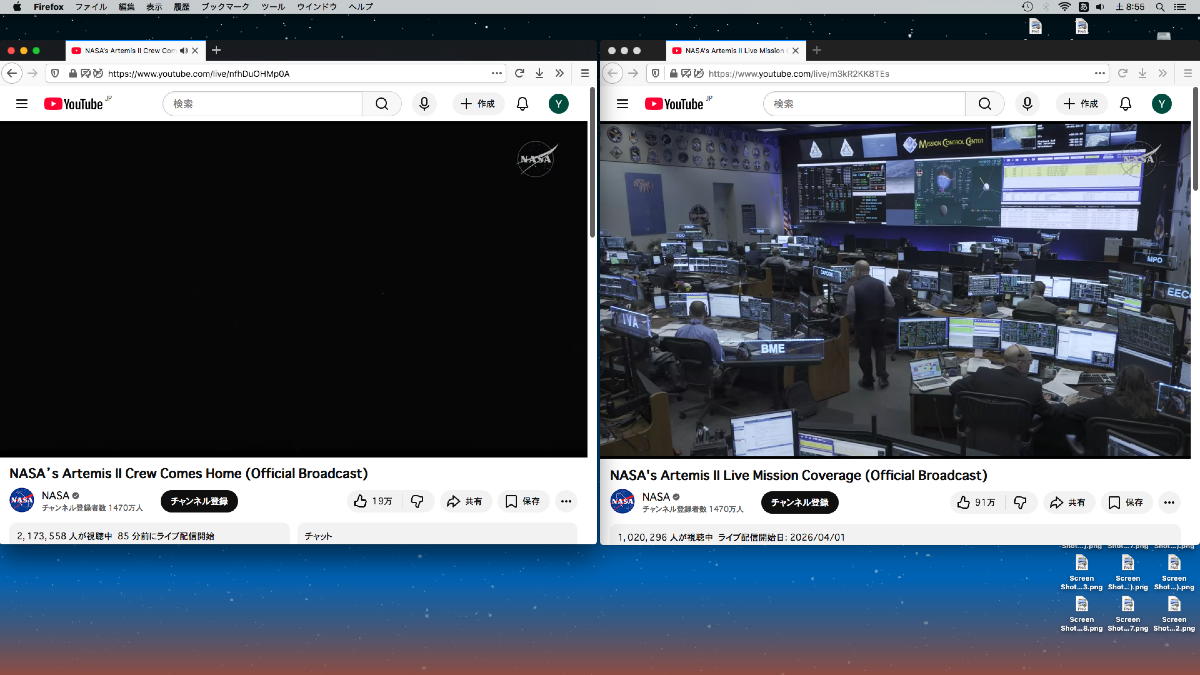Click the YouTube search field in left window
The height and width of the screenshot is (675, 1200).
[x=263, y=104]
